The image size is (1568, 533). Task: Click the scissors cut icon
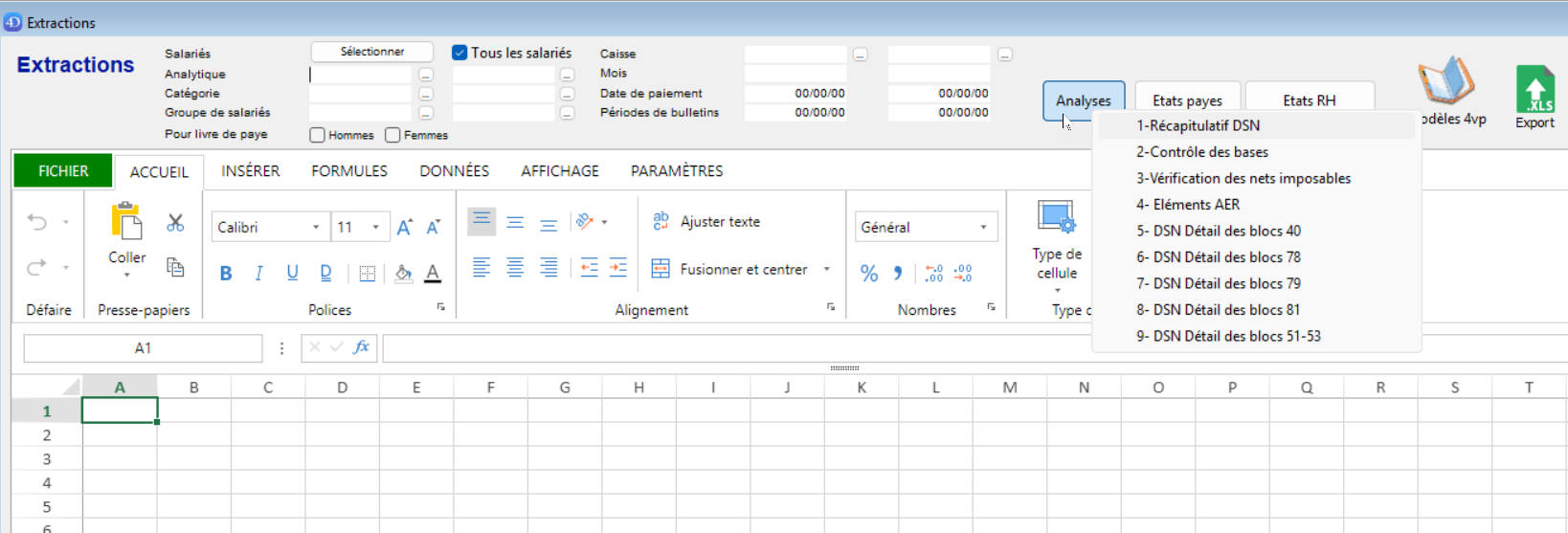[175, 223]
